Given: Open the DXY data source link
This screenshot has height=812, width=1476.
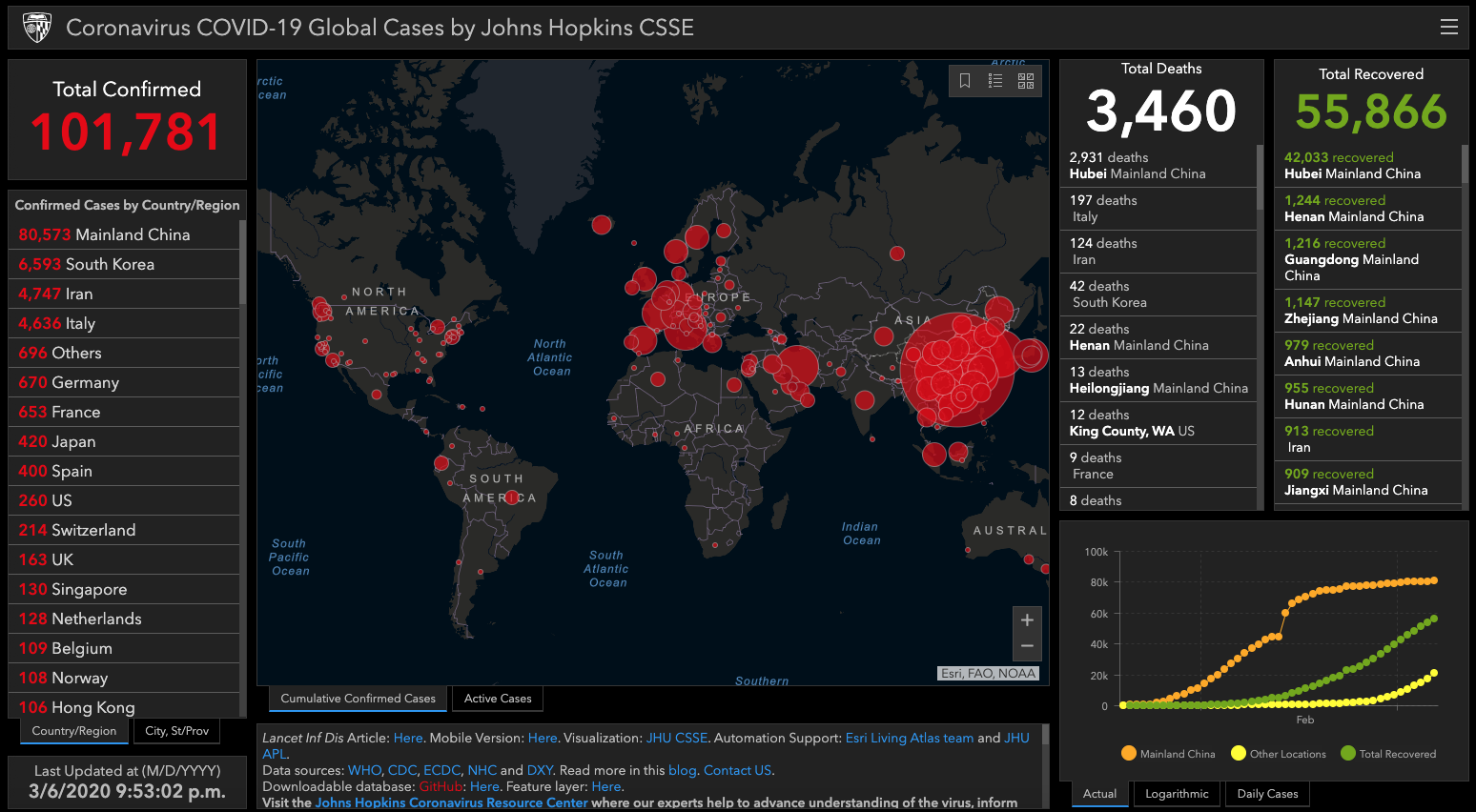Looking at the screenshot, I should point(540,770).
